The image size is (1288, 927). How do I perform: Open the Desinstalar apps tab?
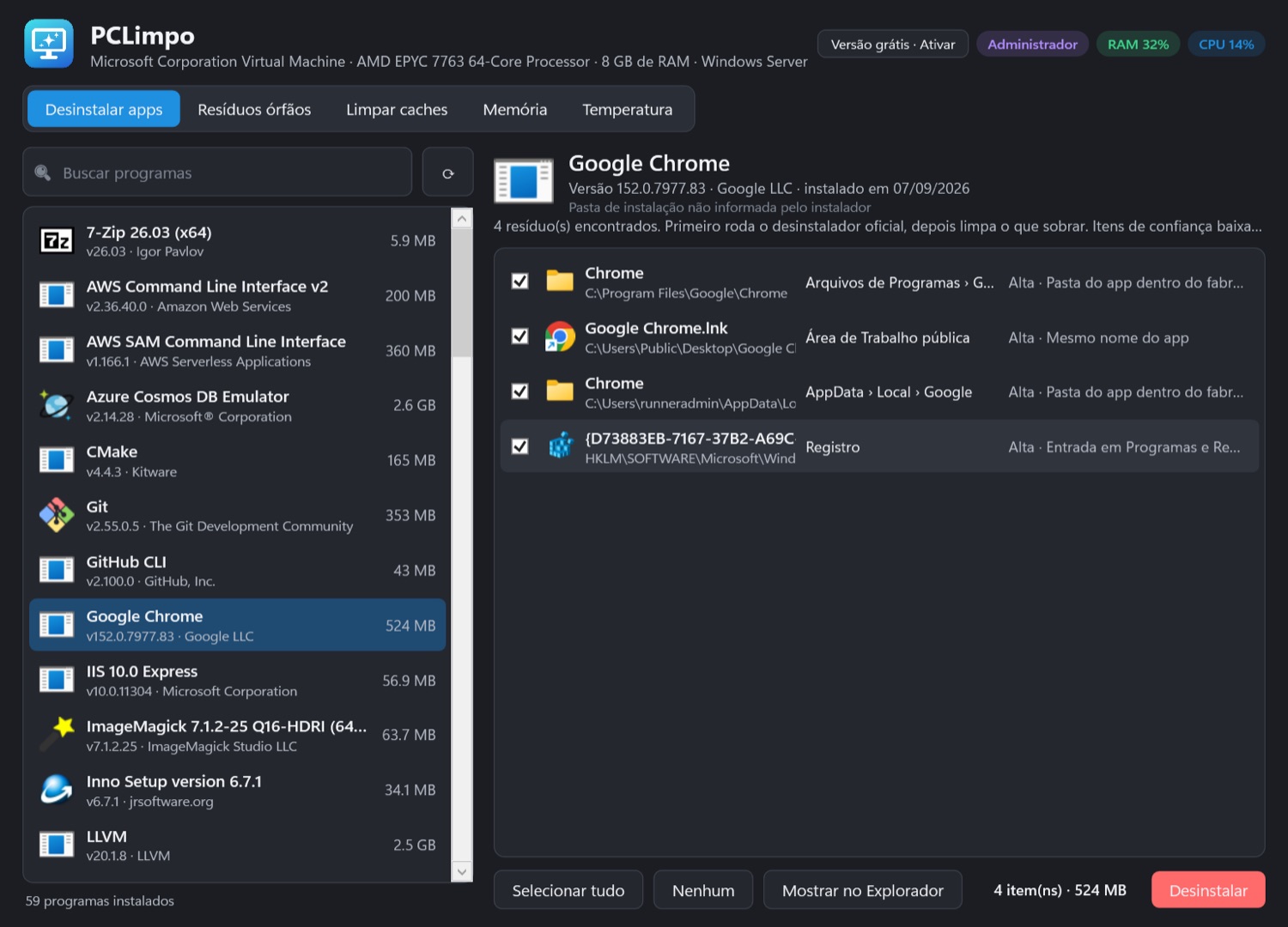pos(104,109)
